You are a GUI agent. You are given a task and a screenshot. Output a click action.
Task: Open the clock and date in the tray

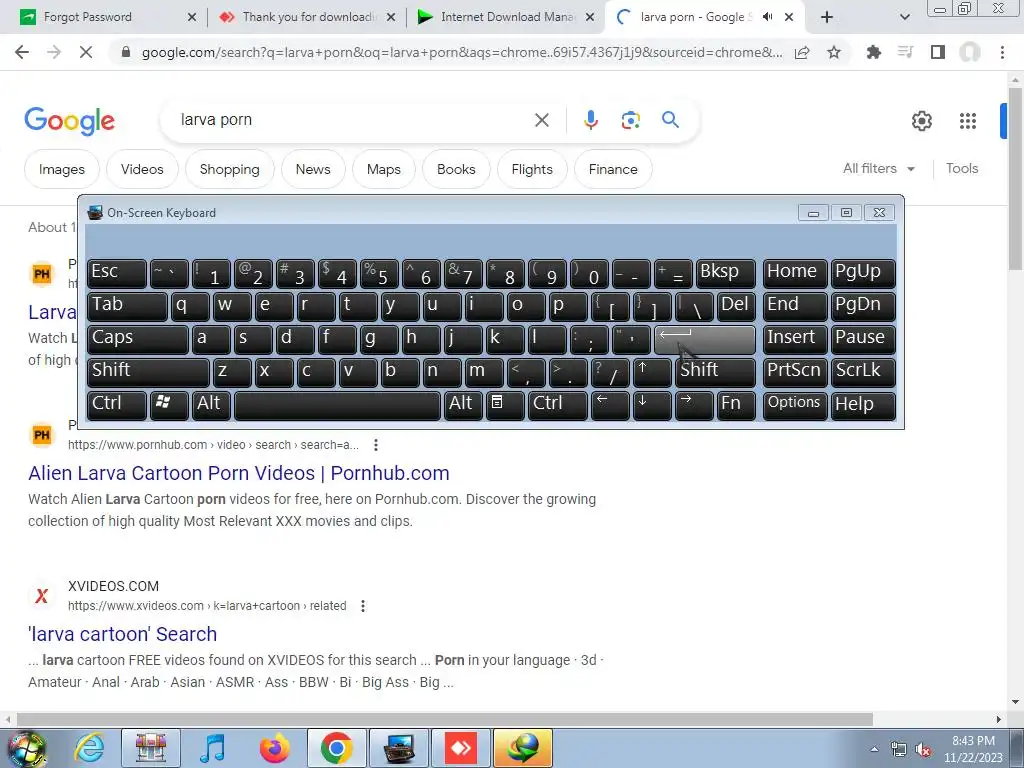(973, 749)
